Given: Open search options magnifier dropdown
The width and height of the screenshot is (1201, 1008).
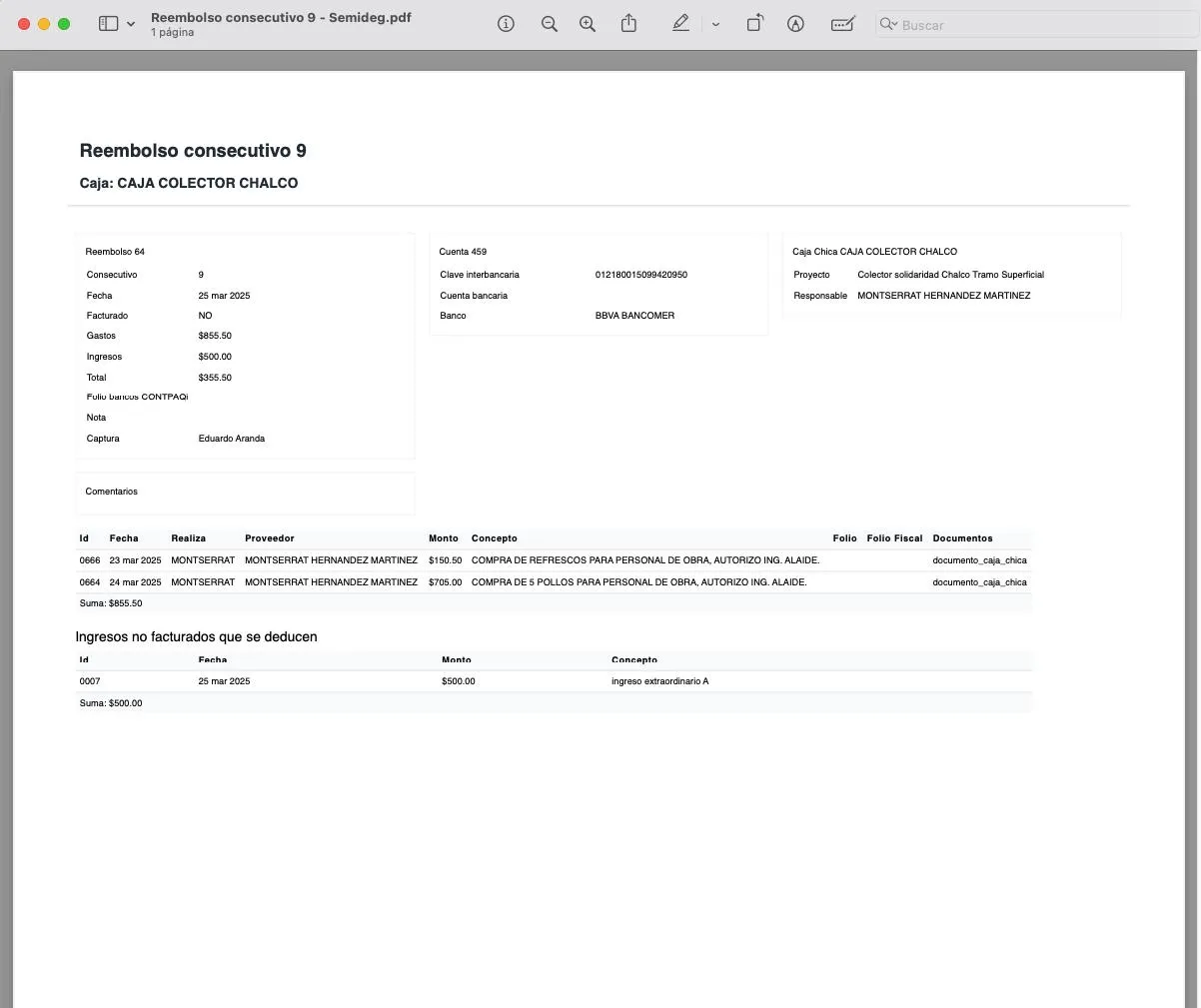Looking at the screenshot, I should [x=887, y=24].
